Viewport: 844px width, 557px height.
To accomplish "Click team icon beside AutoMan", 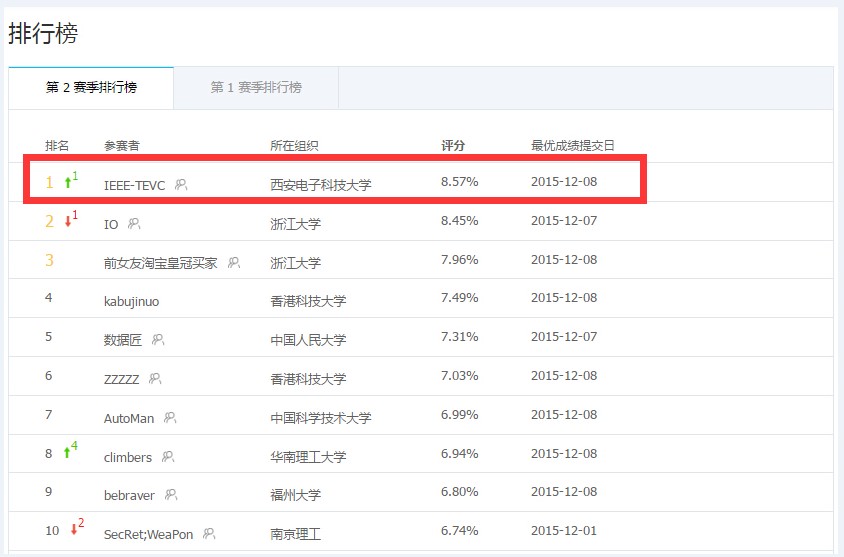I will tap(170, 418).
